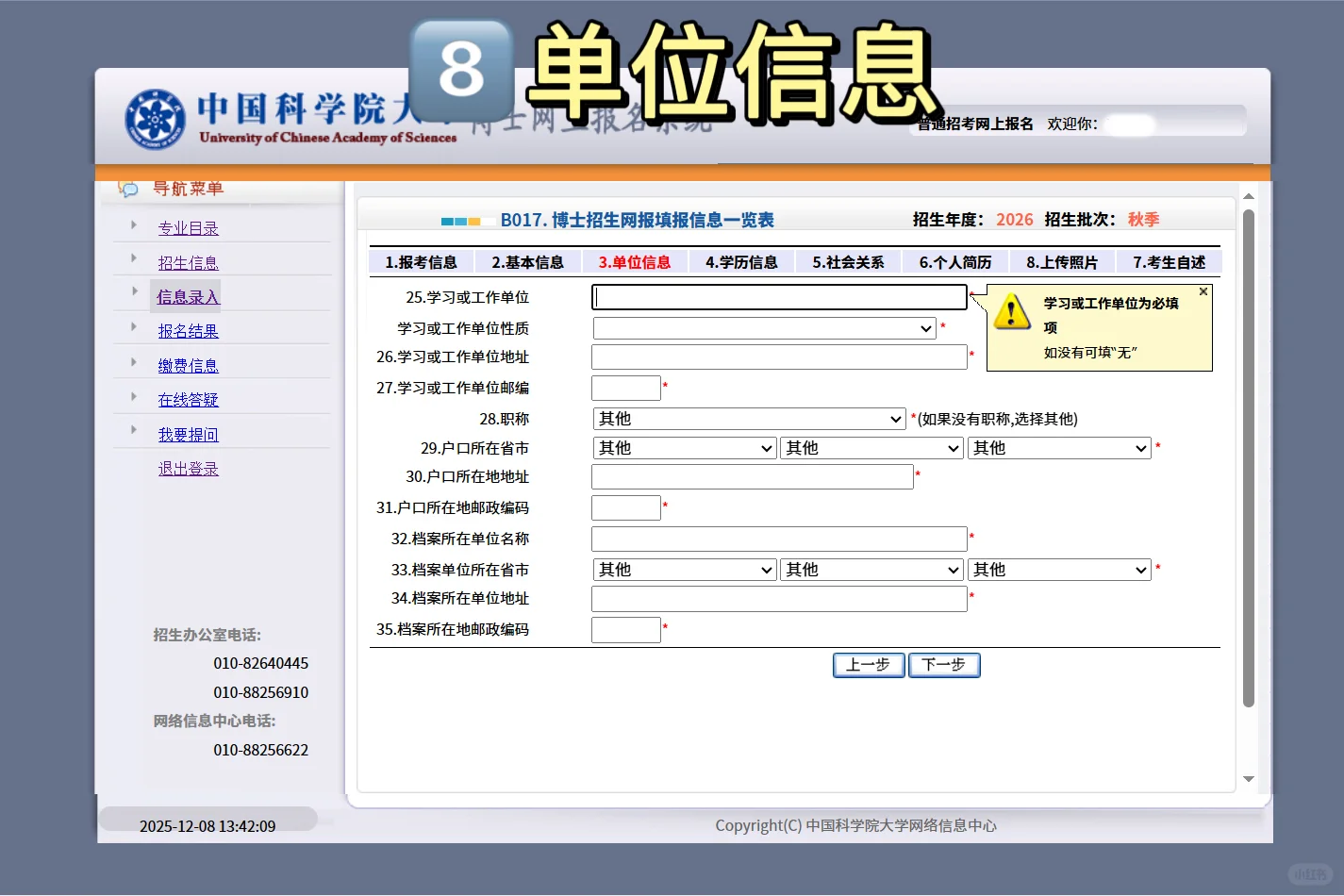
Task: Expand the arrow beside 专业目录
Action: click(x=133, y=224)
